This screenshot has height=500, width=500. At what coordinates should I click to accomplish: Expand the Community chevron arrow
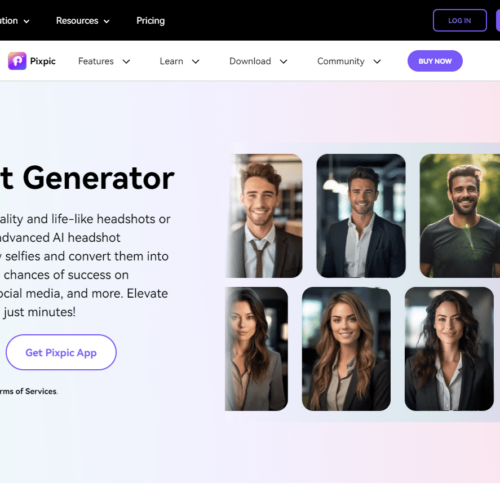click(x=377, y=62)
